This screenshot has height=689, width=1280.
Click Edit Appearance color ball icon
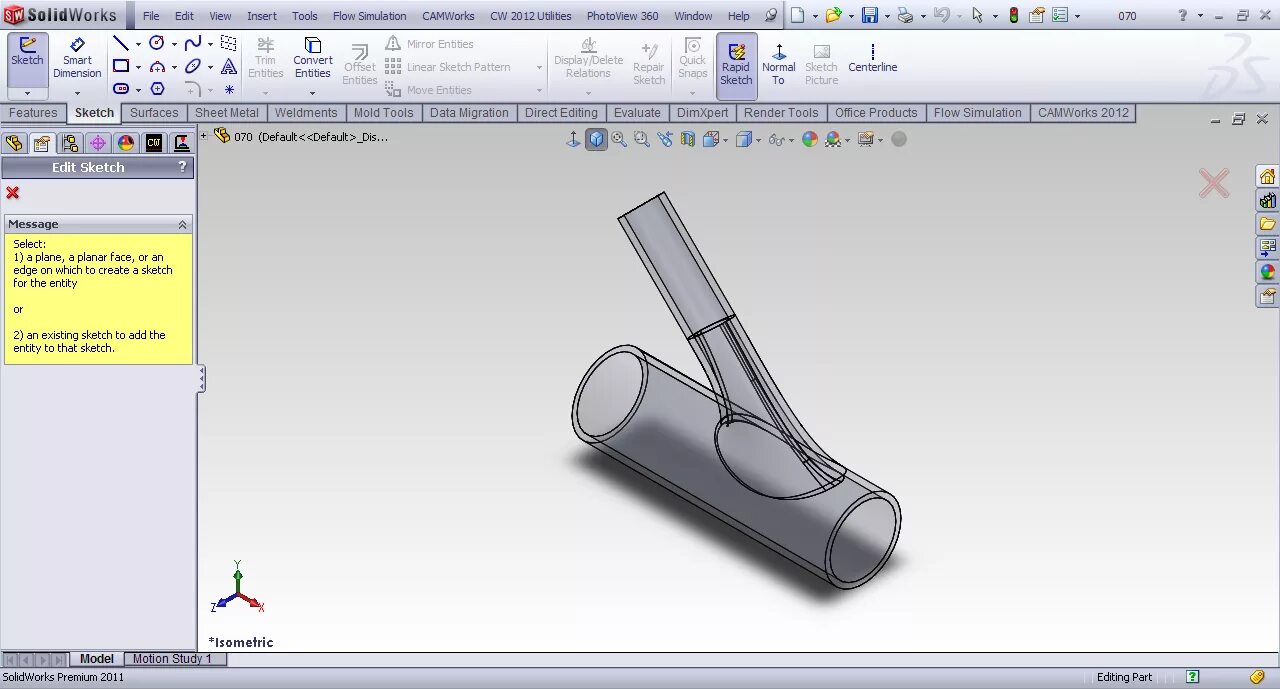[810, 139]
